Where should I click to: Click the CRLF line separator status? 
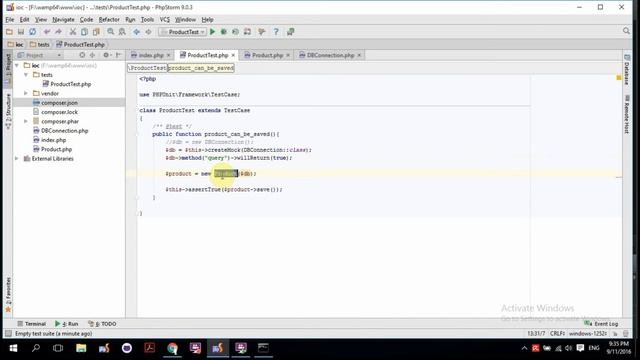(x=557, y=333)
